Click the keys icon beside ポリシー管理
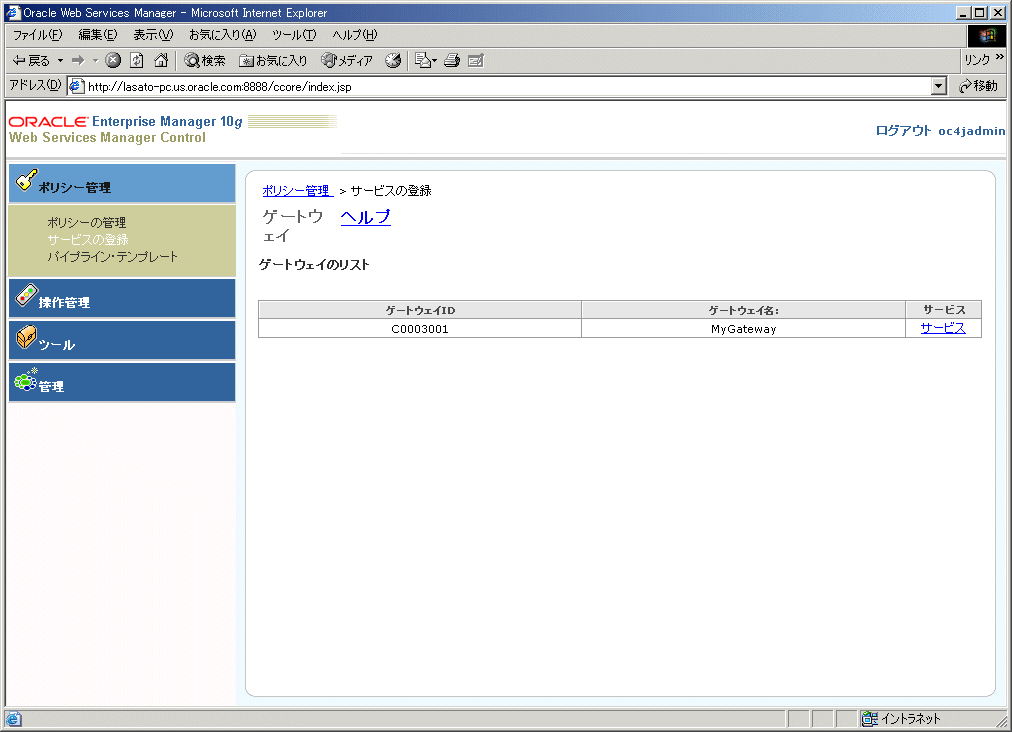 [26, 180]
